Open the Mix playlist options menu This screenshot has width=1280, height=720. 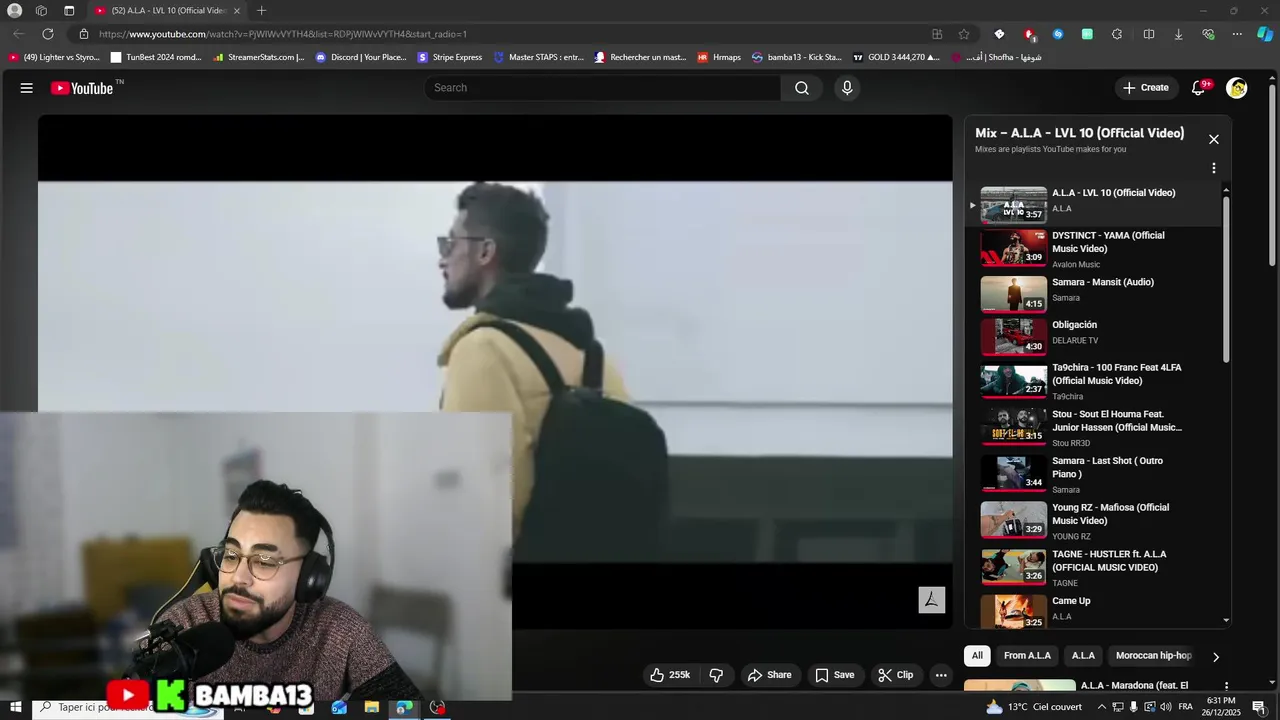point(1214,169)
